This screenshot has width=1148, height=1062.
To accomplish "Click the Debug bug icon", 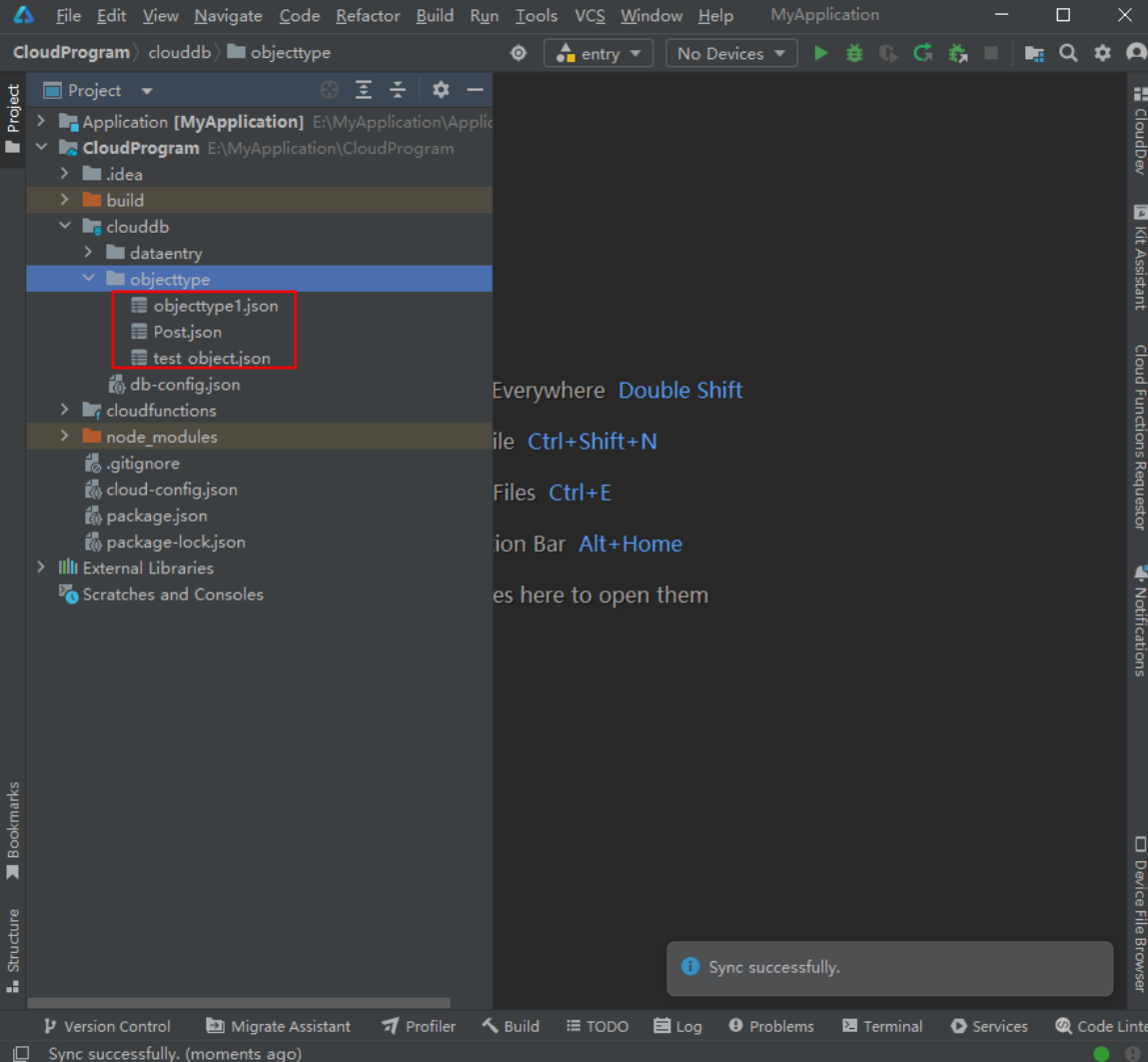I will [854, 53].
